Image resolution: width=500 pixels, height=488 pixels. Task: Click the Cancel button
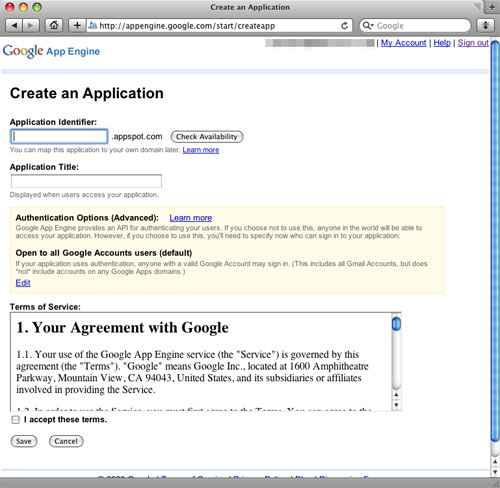(x=66, y=441)
